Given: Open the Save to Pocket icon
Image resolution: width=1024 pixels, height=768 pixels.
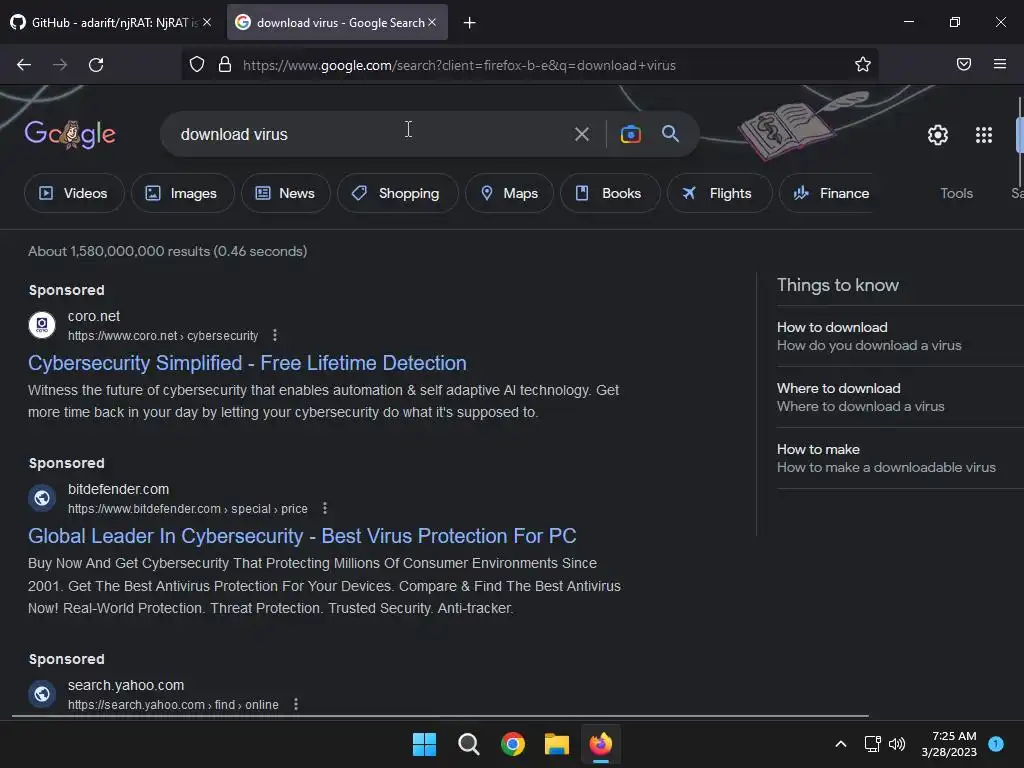Looking at the screenshot, I should point(963,64).
